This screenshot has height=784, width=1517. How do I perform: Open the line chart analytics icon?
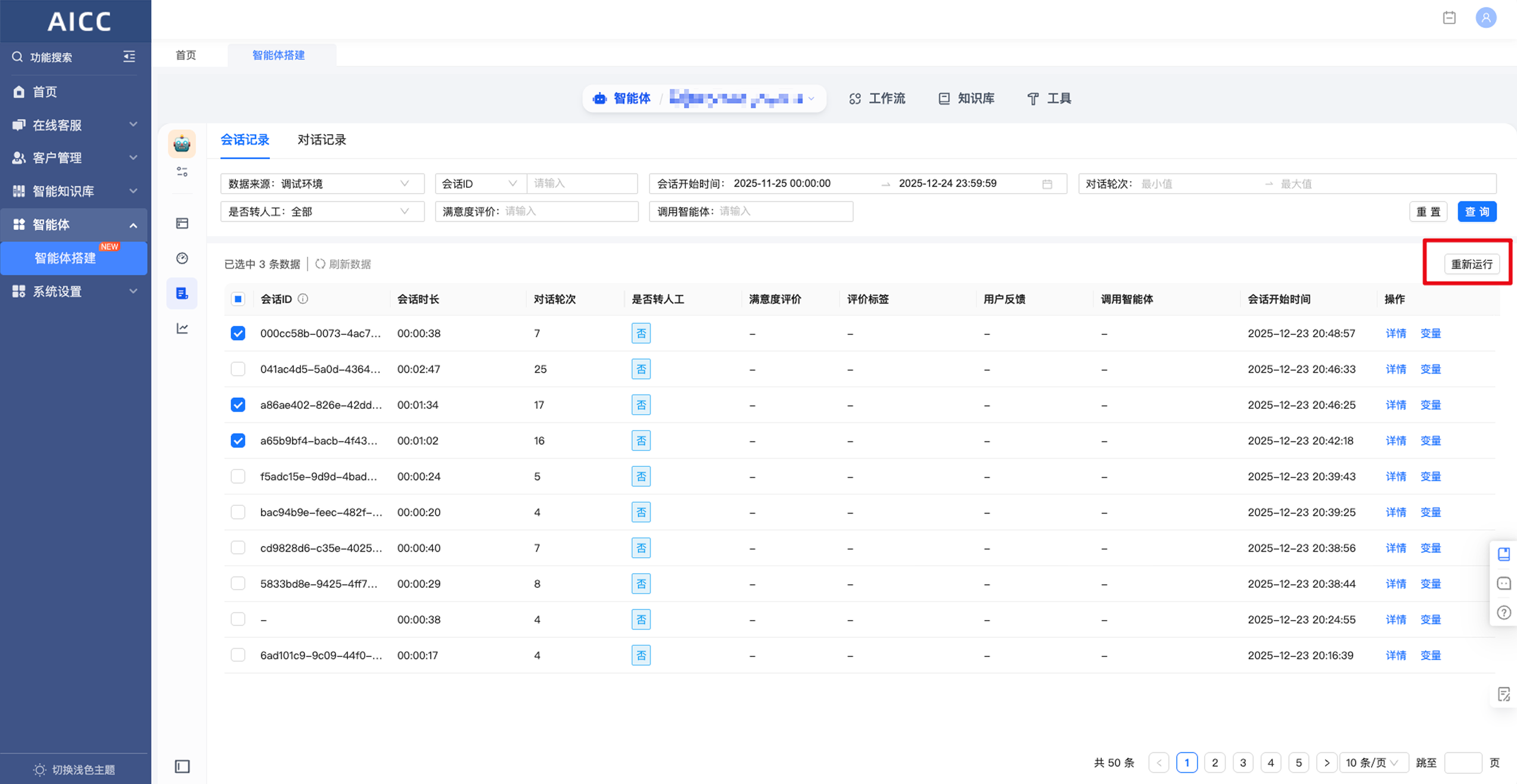pyautogui.click(x=182, y=328)
